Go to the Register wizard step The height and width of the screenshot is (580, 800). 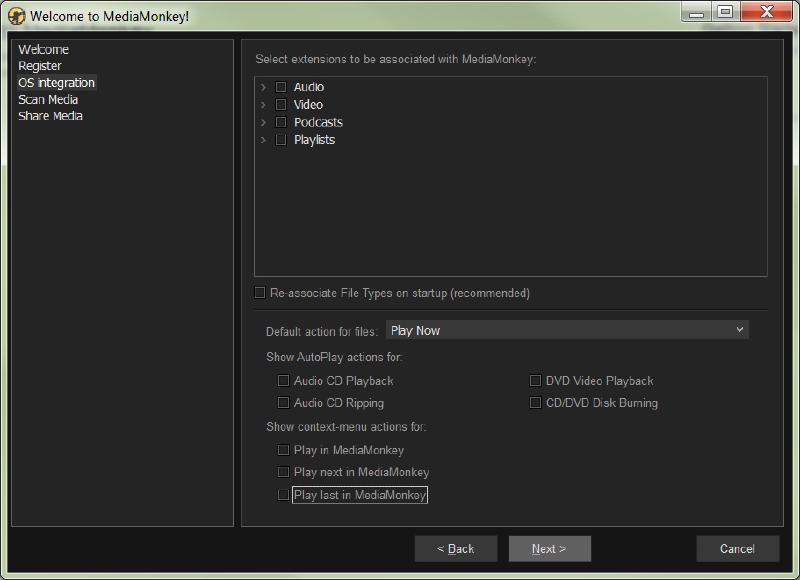[40, 66]
